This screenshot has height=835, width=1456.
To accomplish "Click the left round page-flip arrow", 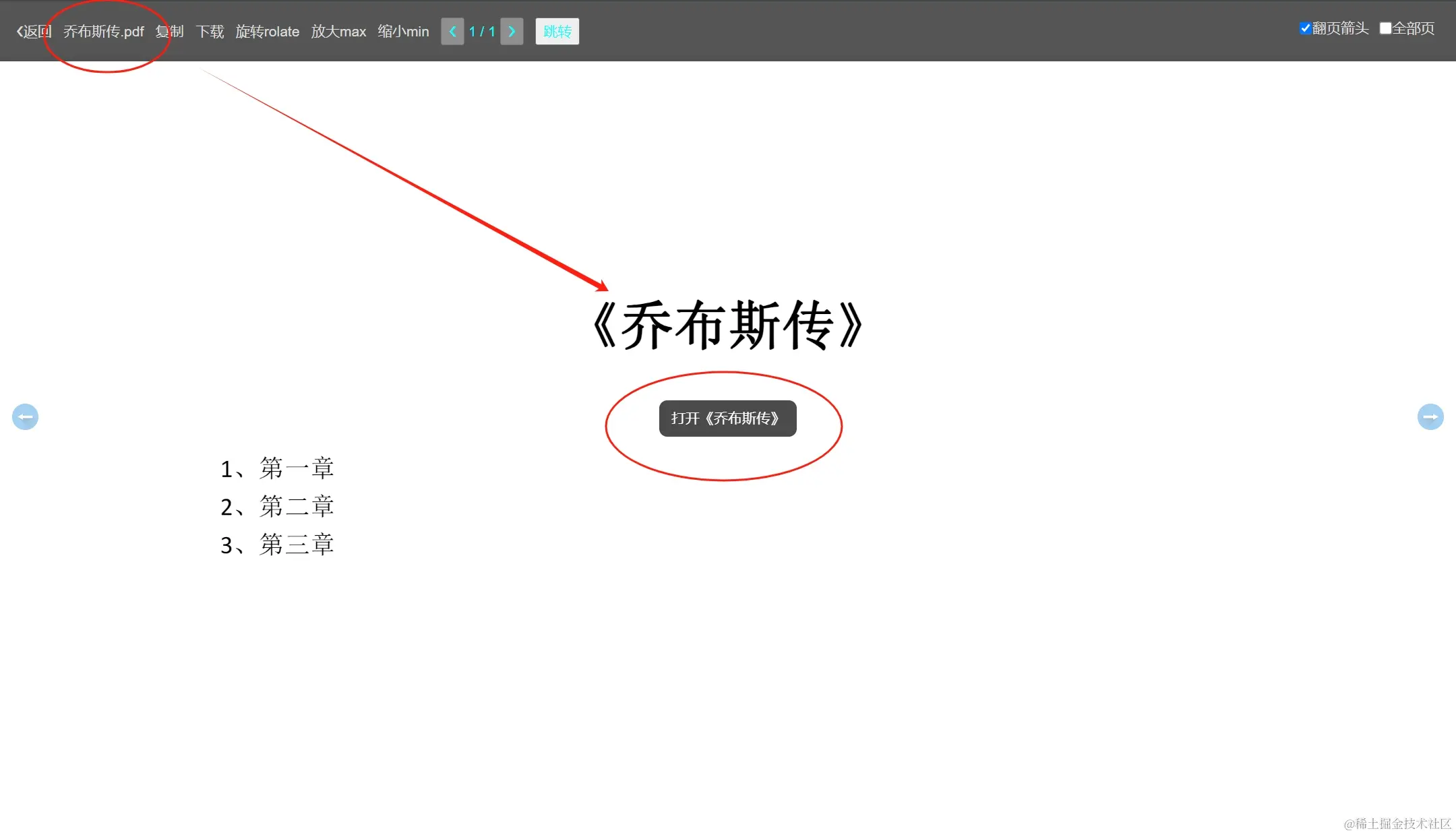I will point(26,416).
